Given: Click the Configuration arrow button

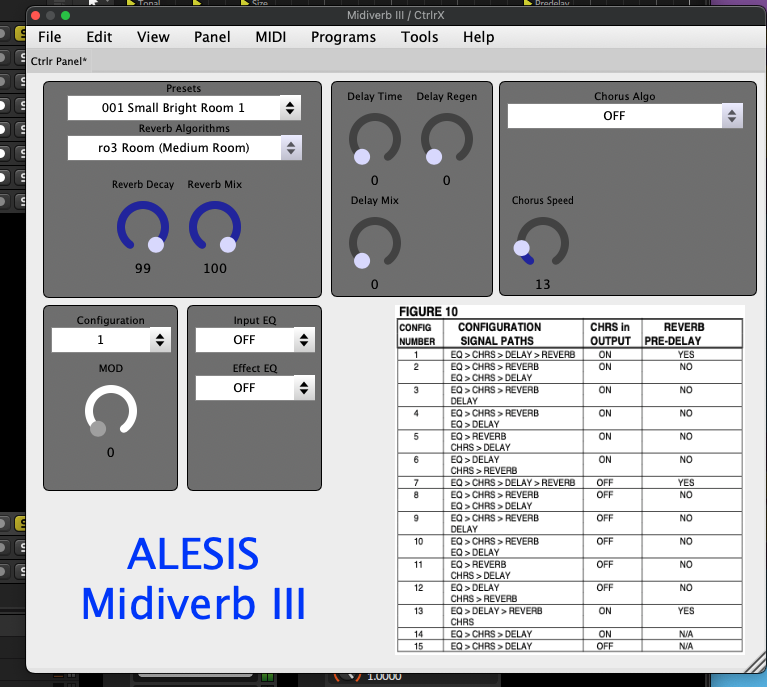Looking at the screenshot, I should (x=160, y=340).
